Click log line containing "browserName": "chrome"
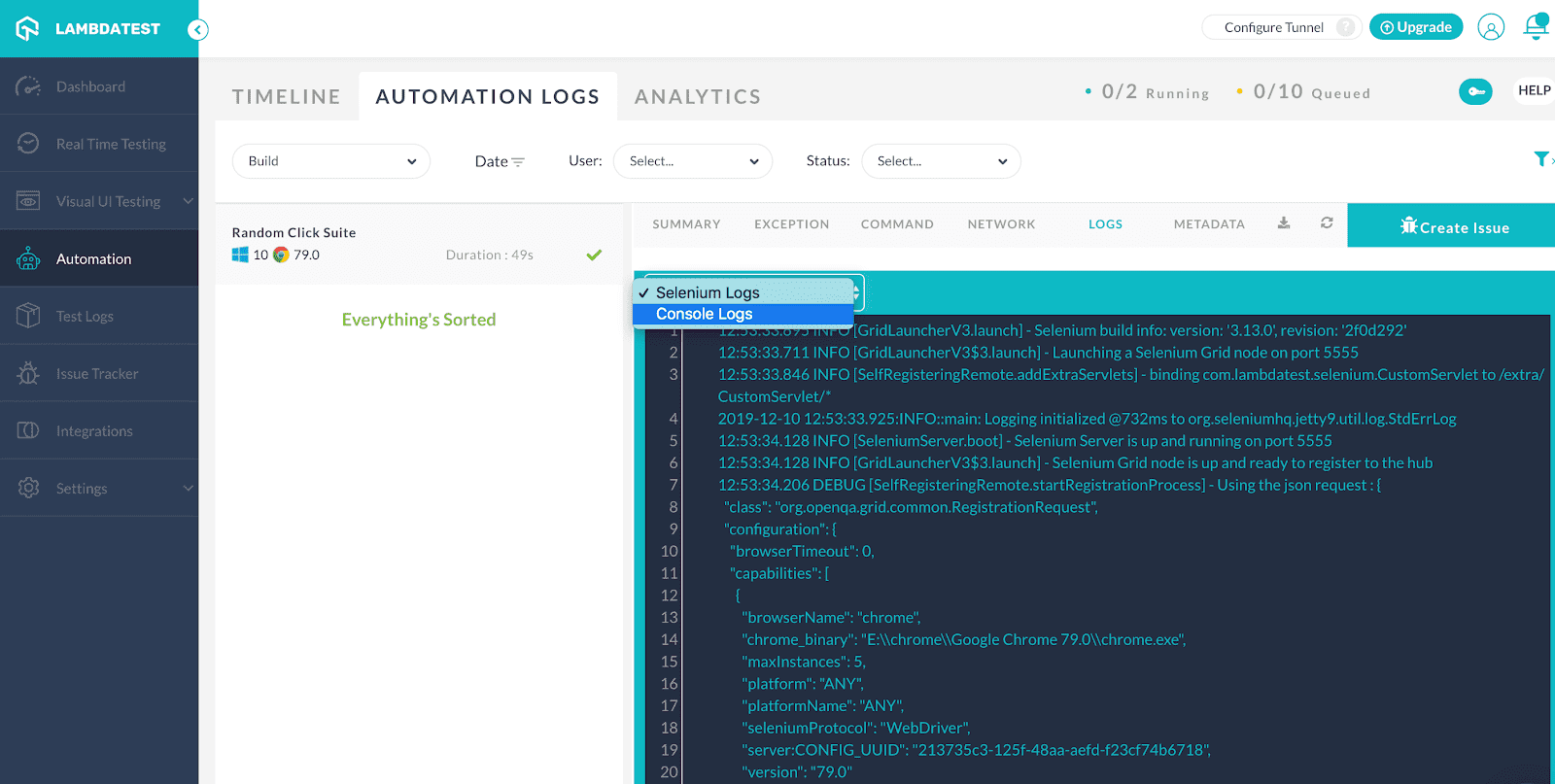The width and height of the screenshot is (1555, 784). (831, 617)
